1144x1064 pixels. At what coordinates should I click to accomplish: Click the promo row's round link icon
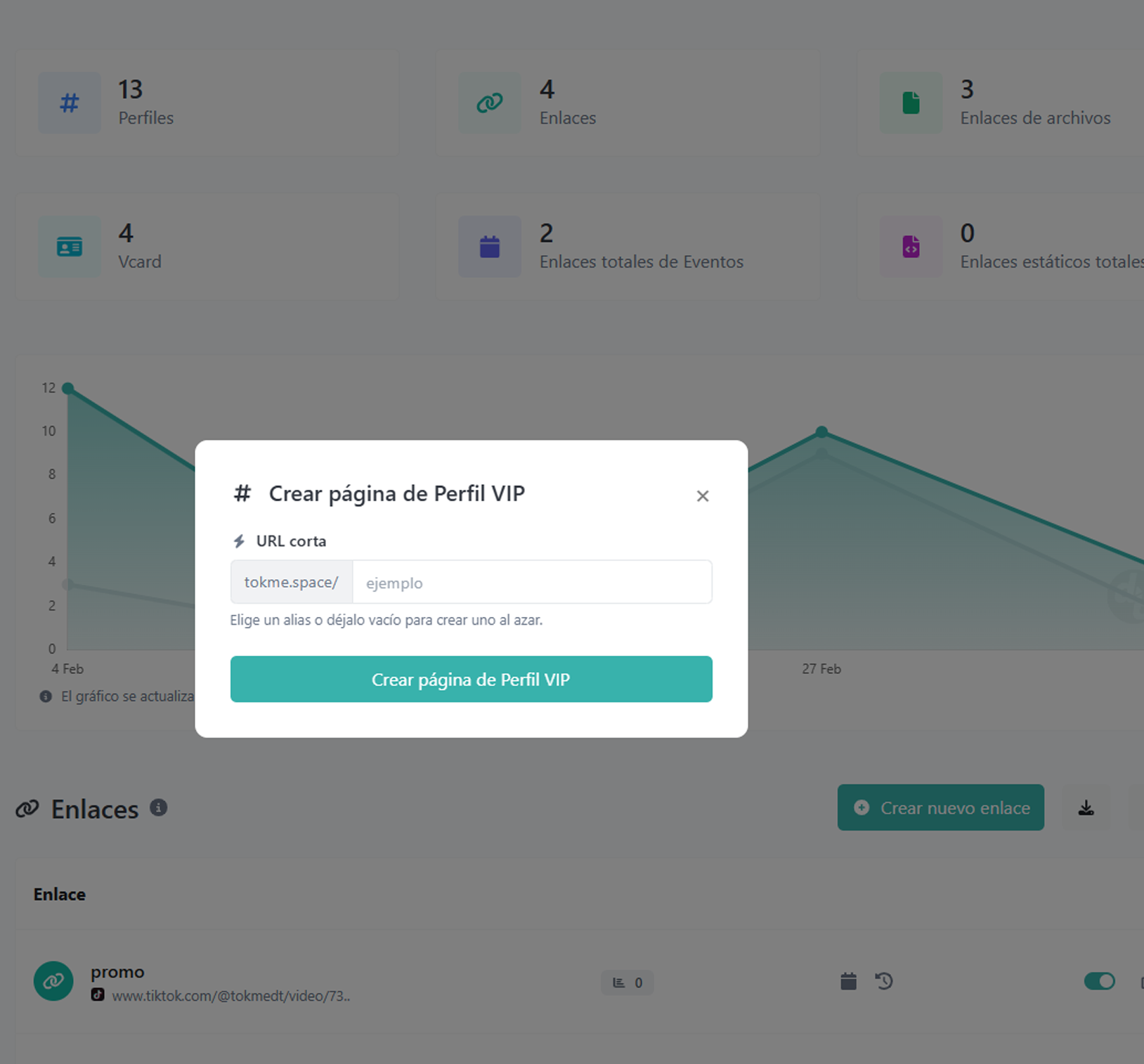tap(53, 981)
